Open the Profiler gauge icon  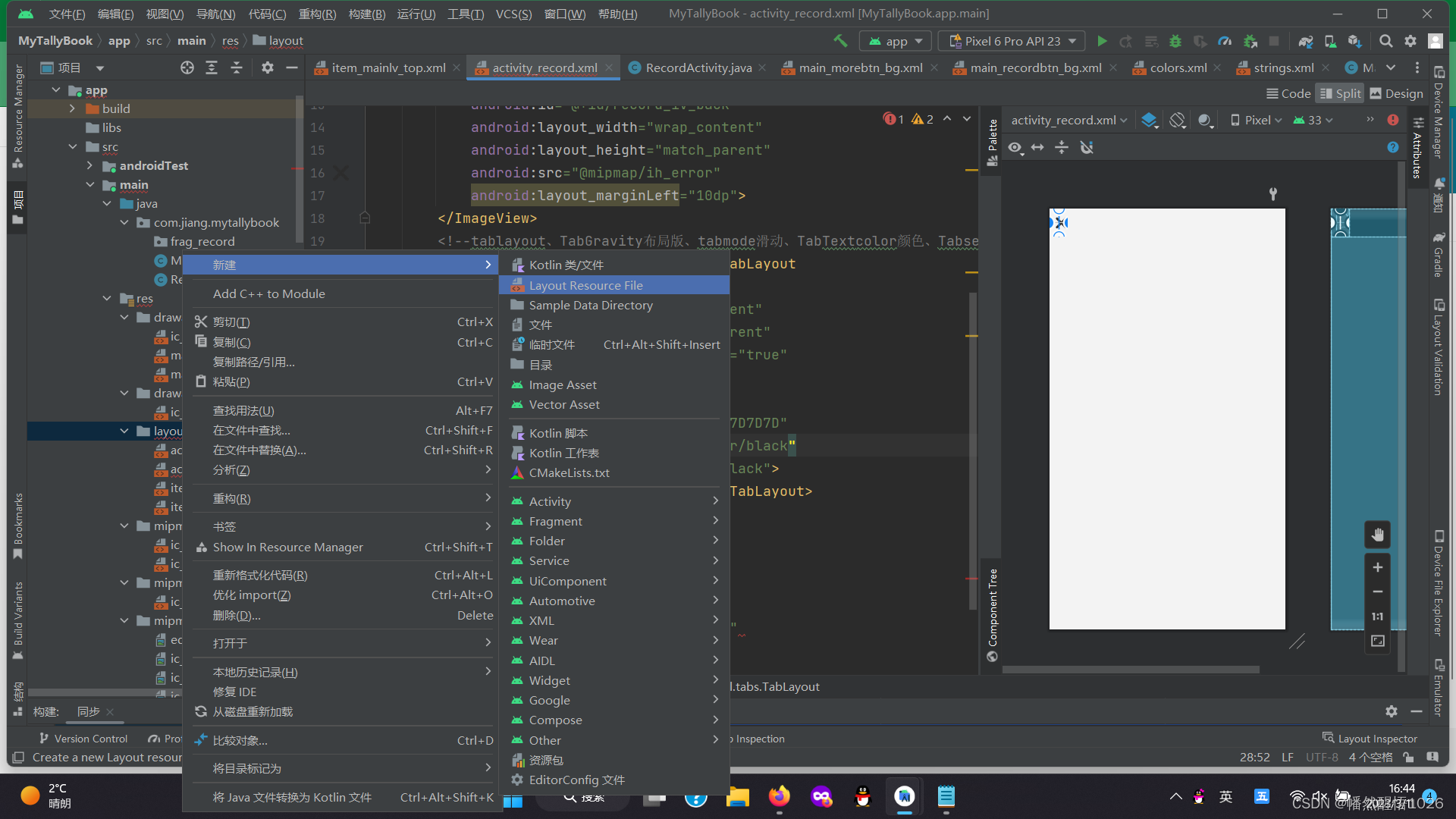click(1225, 41)
